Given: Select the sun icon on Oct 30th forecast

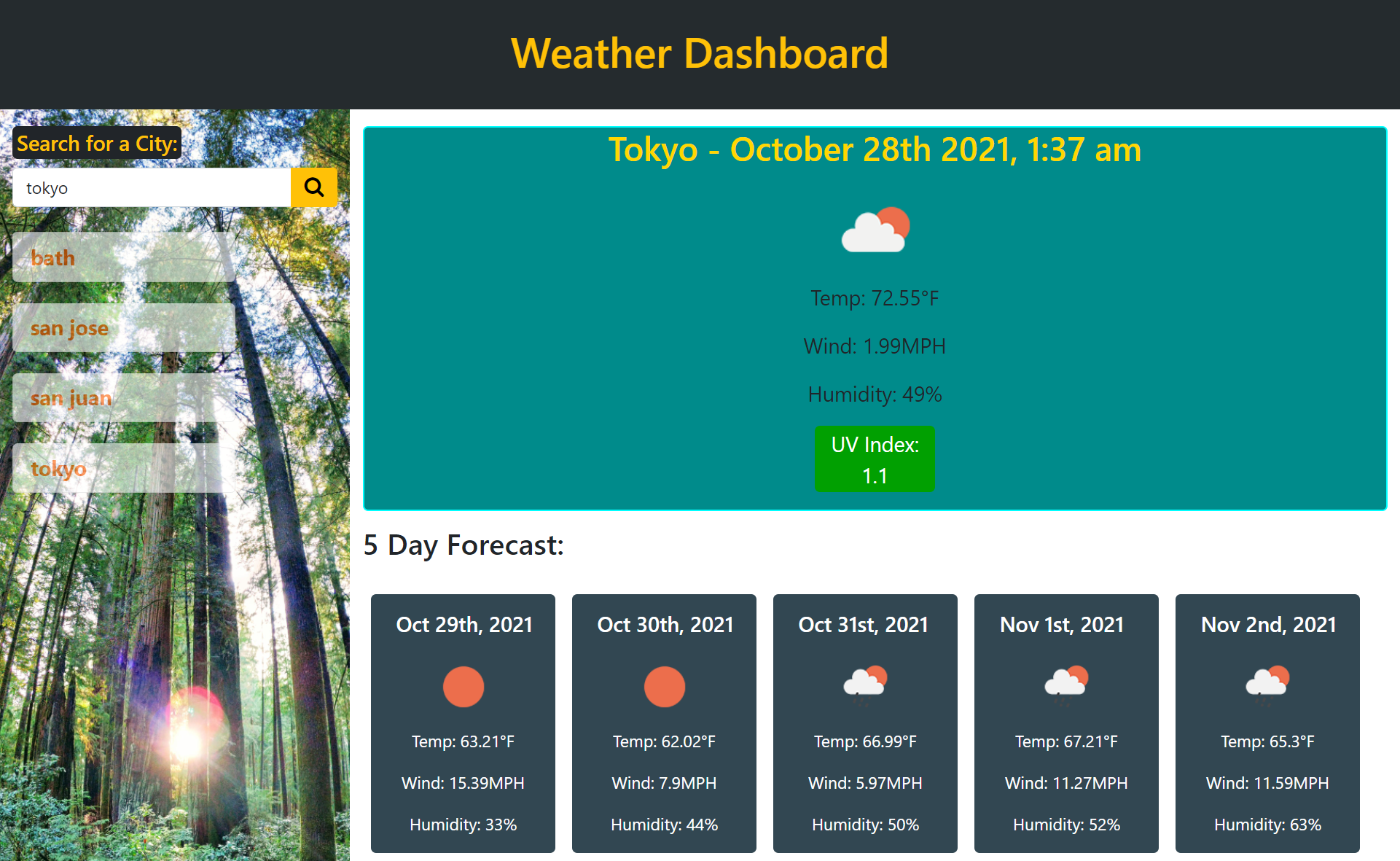Looking at the screenshot, I should pos(664,686).
